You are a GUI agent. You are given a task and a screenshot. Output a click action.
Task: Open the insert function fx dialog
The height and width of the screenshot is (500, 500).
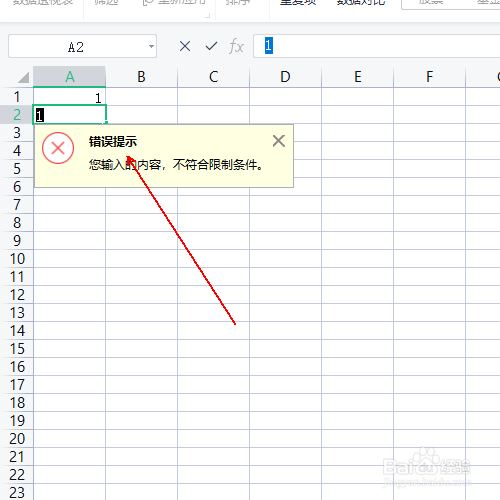click(237, 46)
